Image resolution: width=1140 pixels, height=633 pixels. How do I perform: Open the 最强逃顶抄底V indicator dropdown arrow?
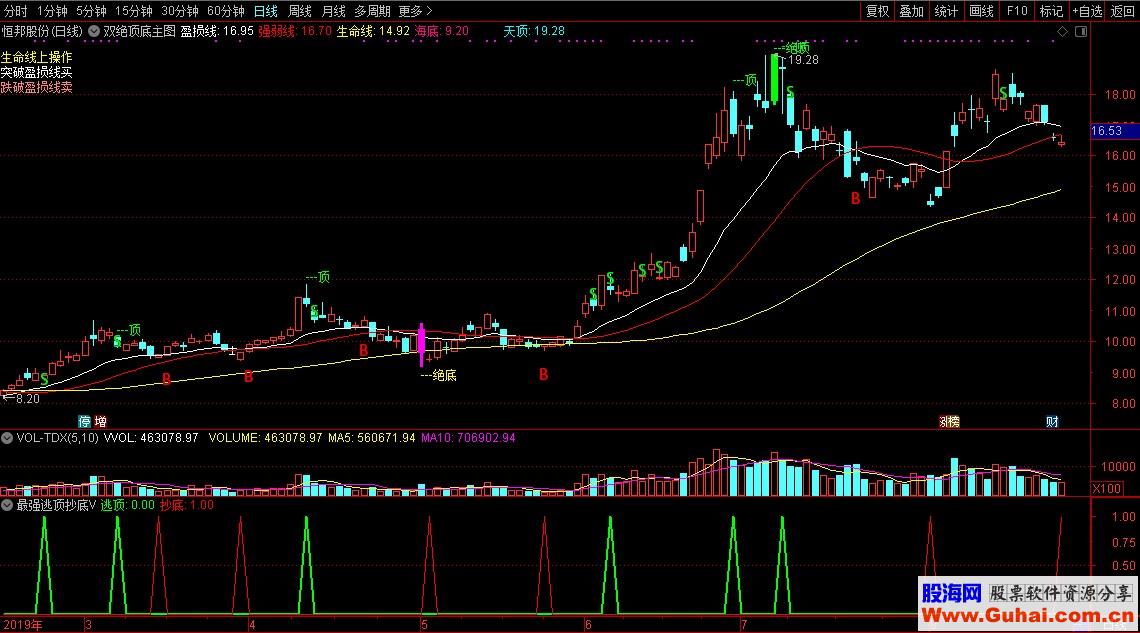7,505
